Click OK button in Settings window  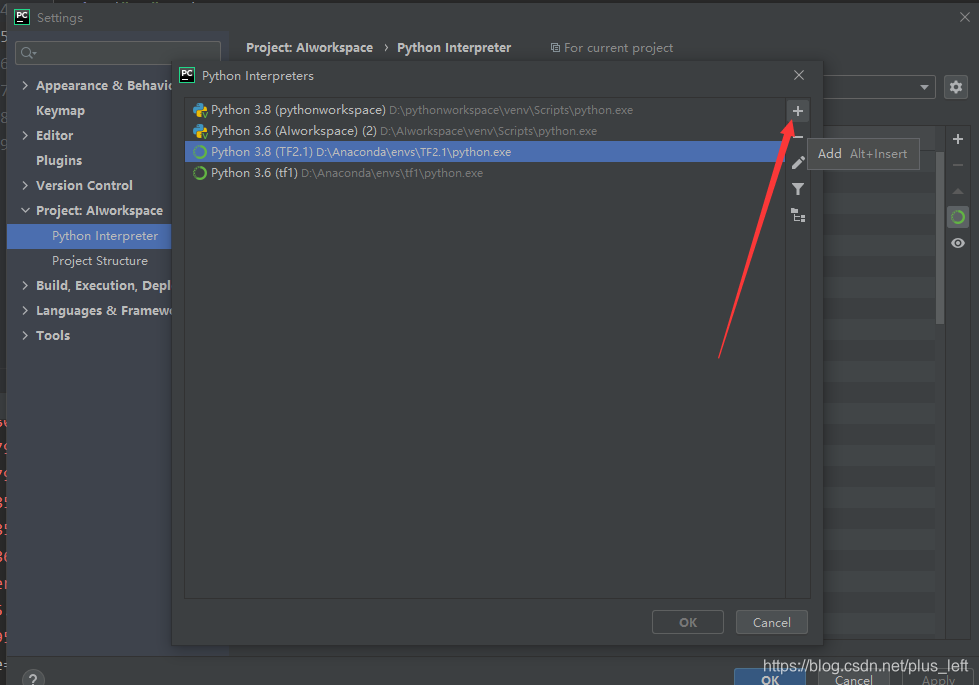pos(769,679)
